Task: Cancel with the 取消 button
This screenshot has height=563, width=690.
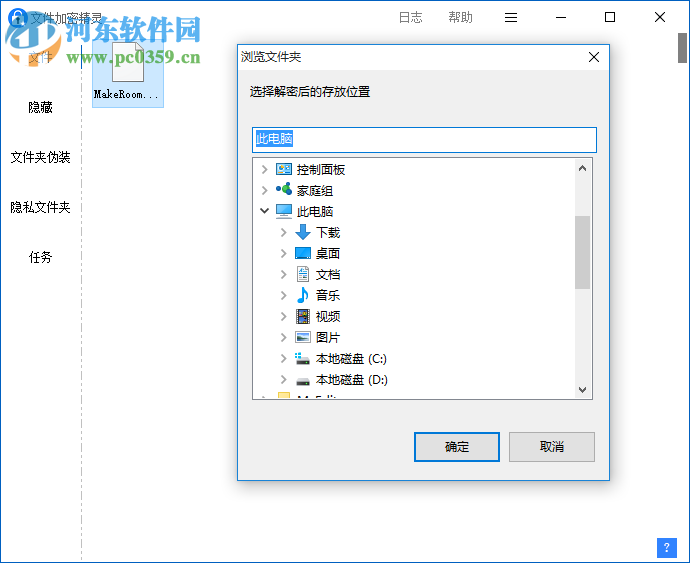Action: 552,447
